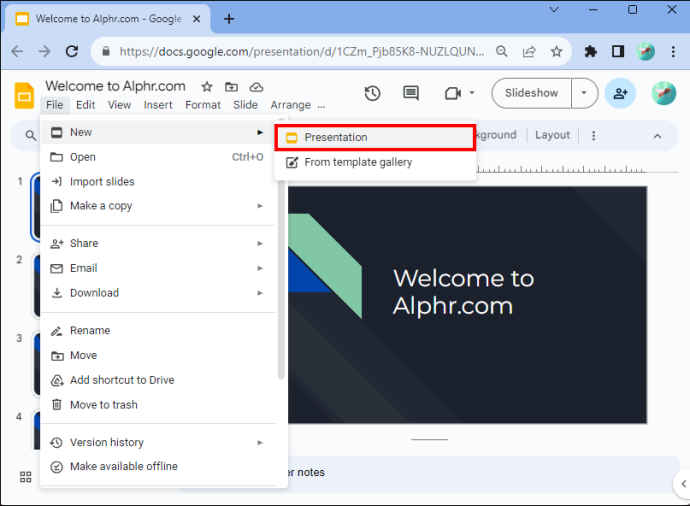The height and width of the screenshot is (506, 690).
Task: Go forward in the browser
Action: 44,51
